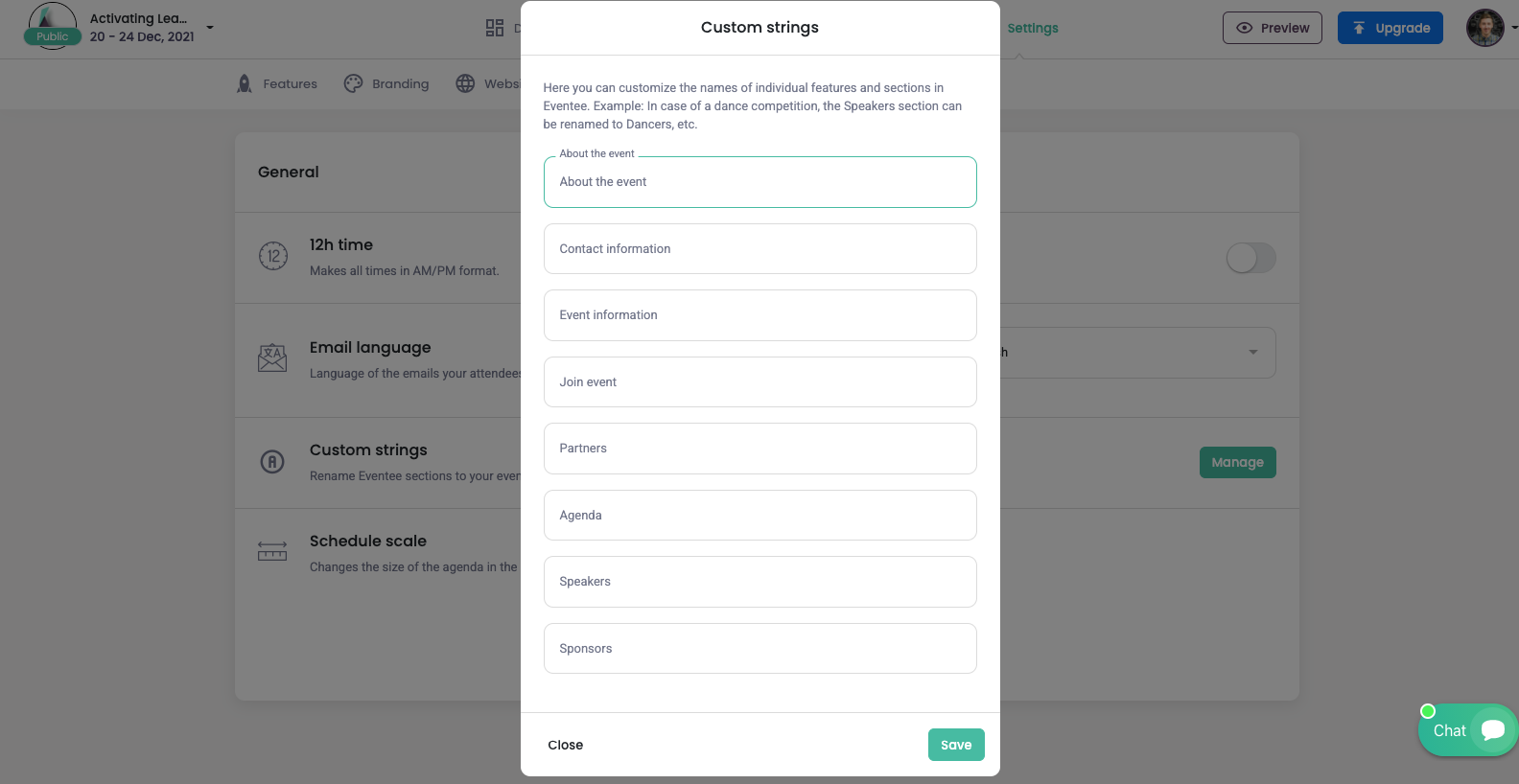Click the Schedule scale ruler icon
The width and height of the screenshot is (1519, 784).
click(x=272, y=551)
